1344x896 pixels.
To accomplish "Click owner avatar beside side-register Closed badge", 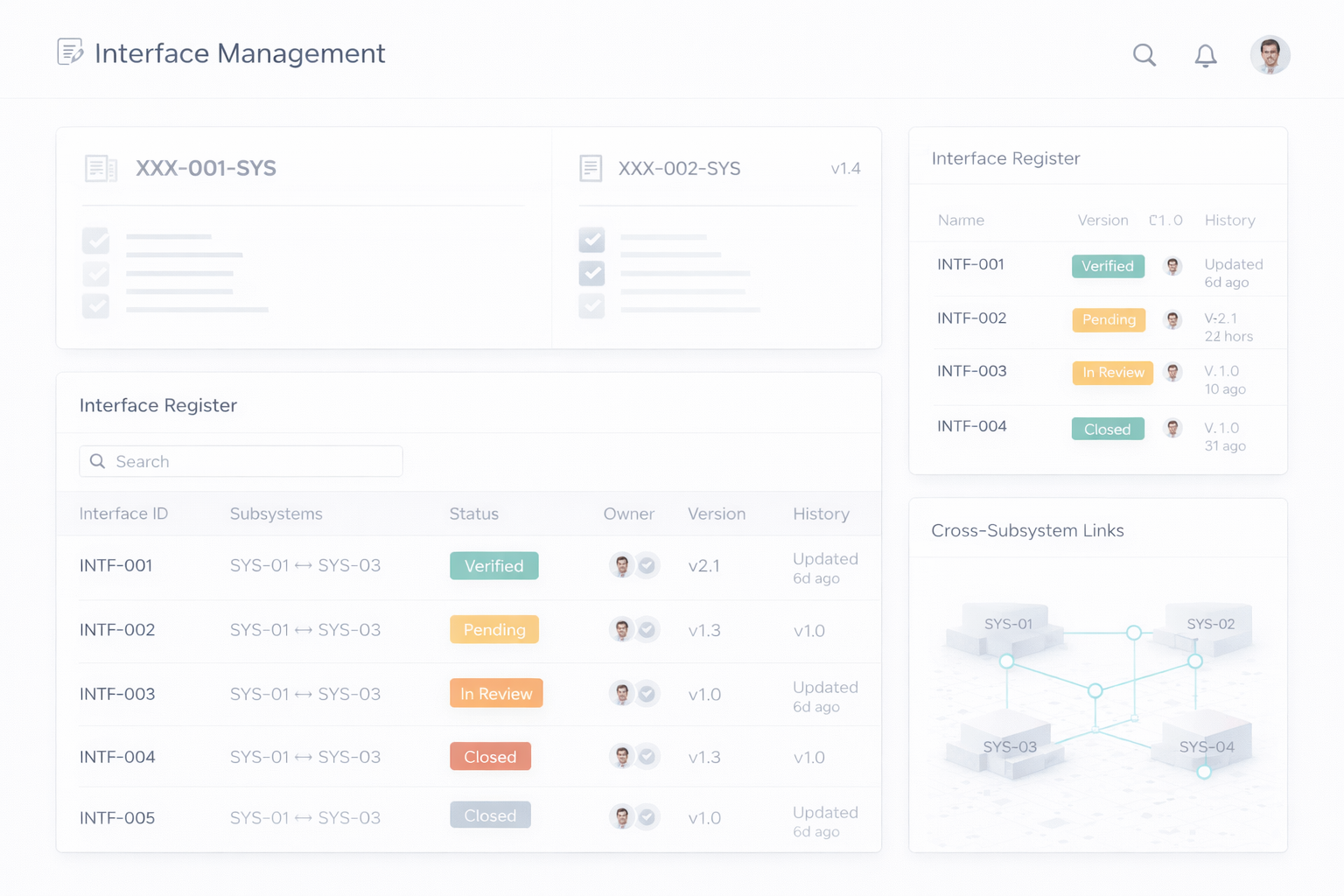I will pyautogui.click(x=1172, y=429).
